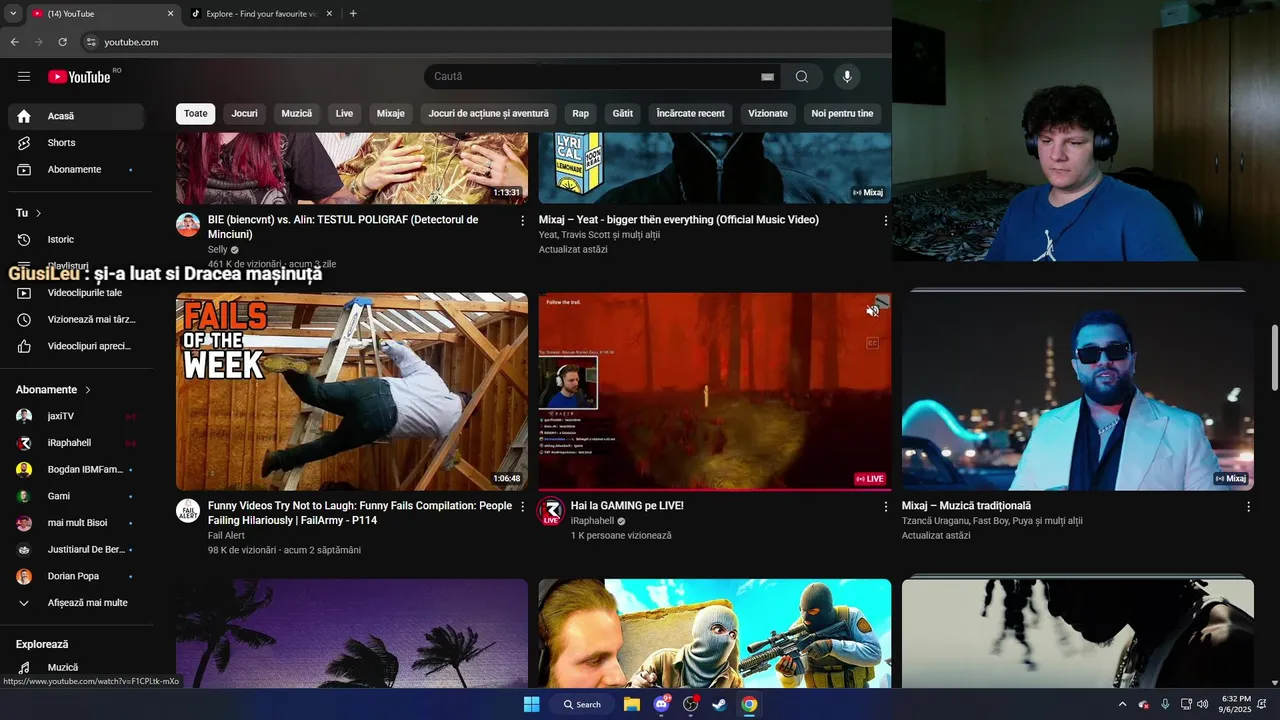Open the YouTube hamburger guide menu
Viewport: 1280px width, 720px height.
[24, 77]
